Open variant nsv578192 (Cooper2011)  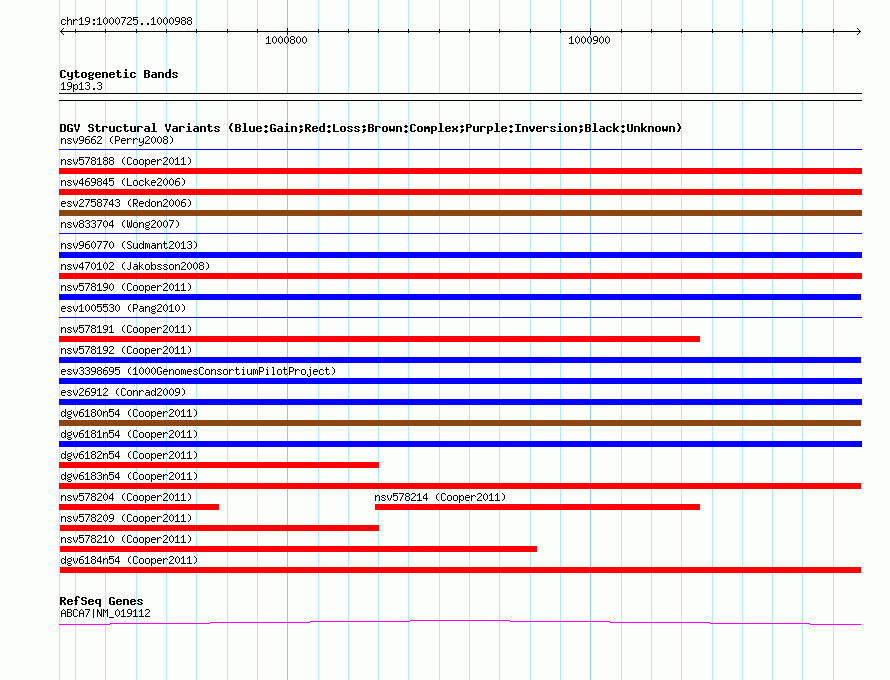point(126,350)
